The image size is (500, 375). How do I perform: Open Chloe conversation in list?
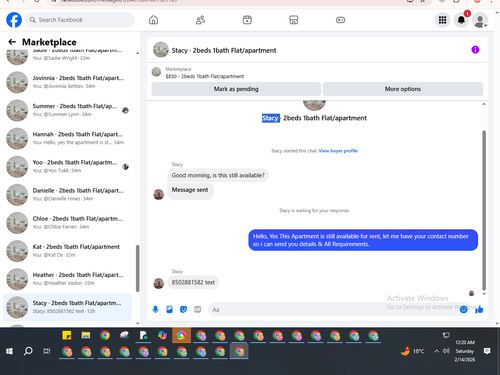point(67,223)
